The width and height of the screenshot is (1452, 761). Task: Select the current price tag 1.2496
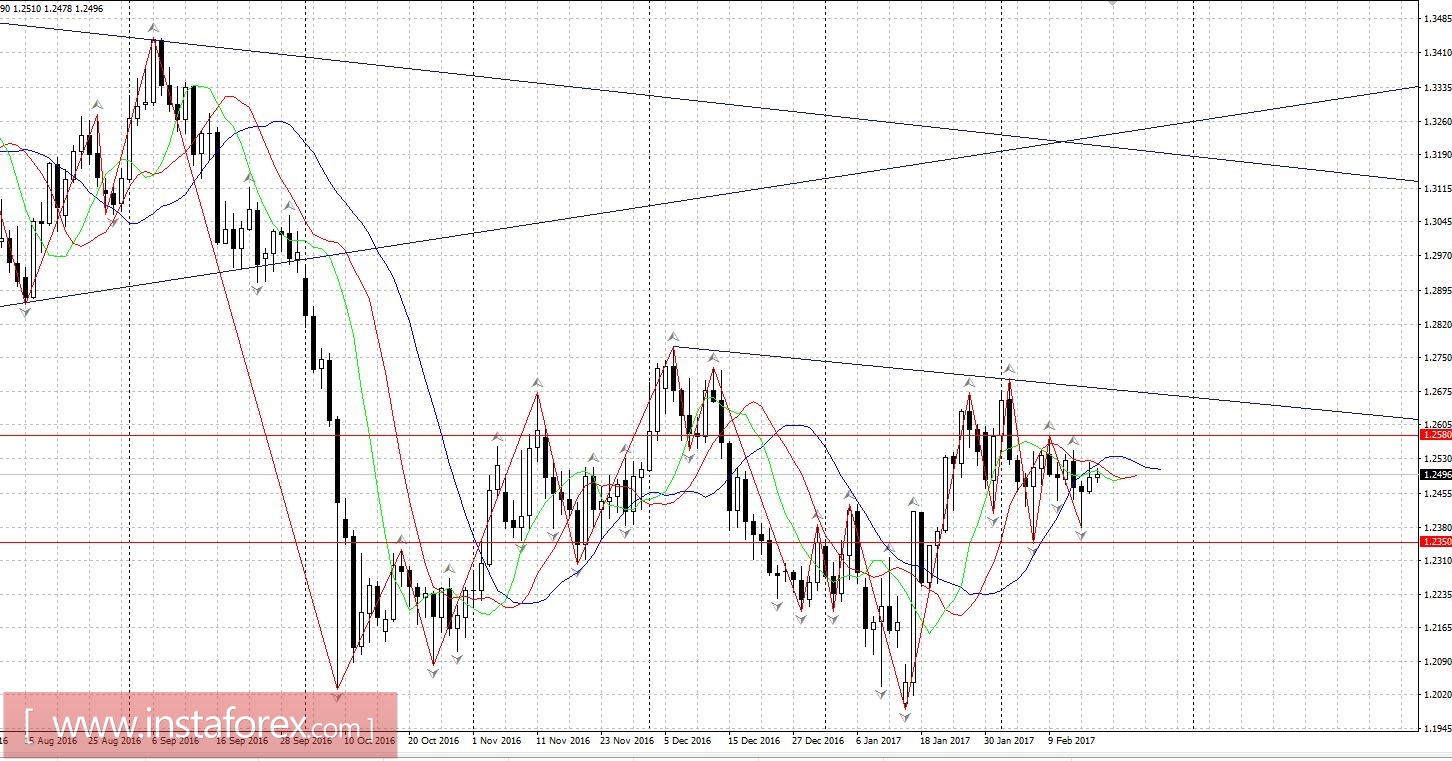[1436, 475]
